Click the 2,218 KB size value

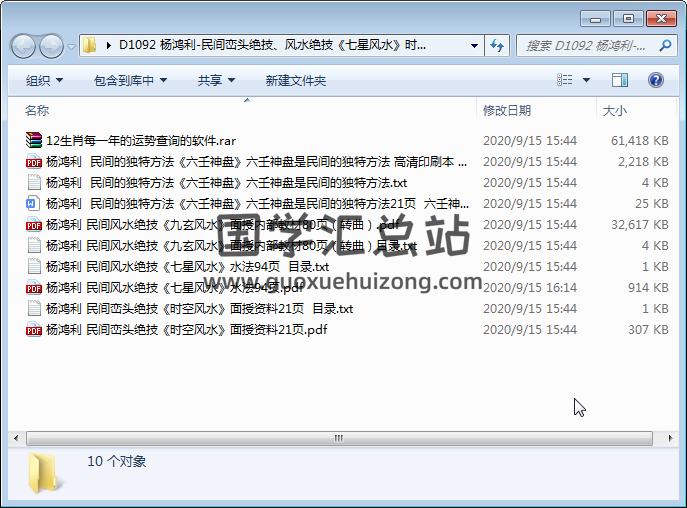(x=643, y=162)
